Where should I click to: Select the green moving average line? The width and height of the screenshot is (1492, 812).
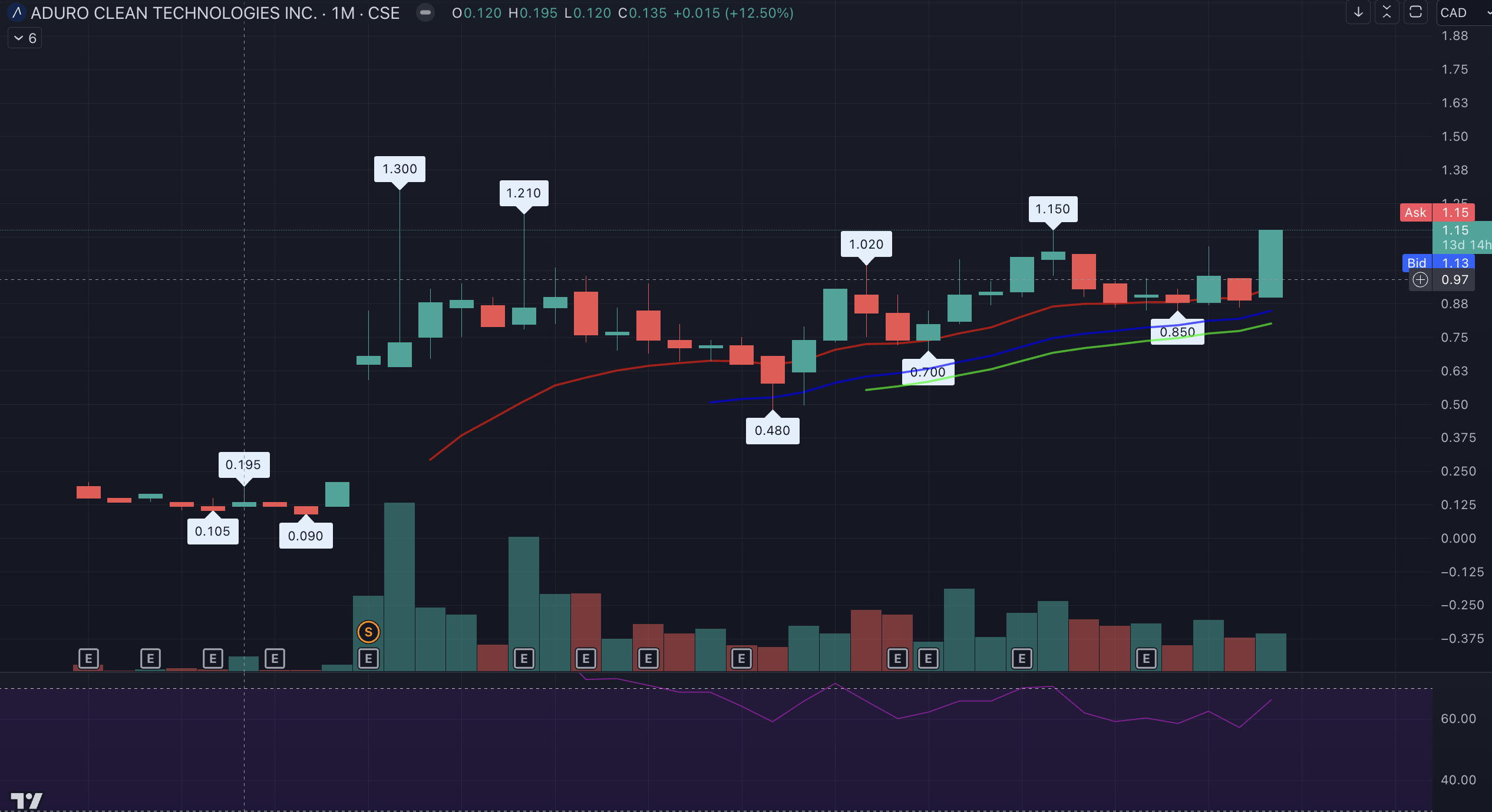(1053, 352)
